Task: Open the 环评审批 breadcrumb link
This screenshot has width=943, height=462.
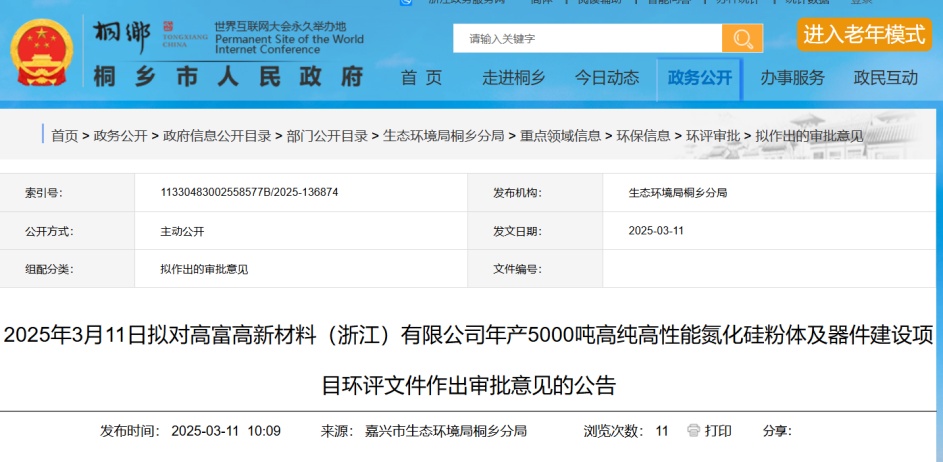Action: [x=712, y=136]
